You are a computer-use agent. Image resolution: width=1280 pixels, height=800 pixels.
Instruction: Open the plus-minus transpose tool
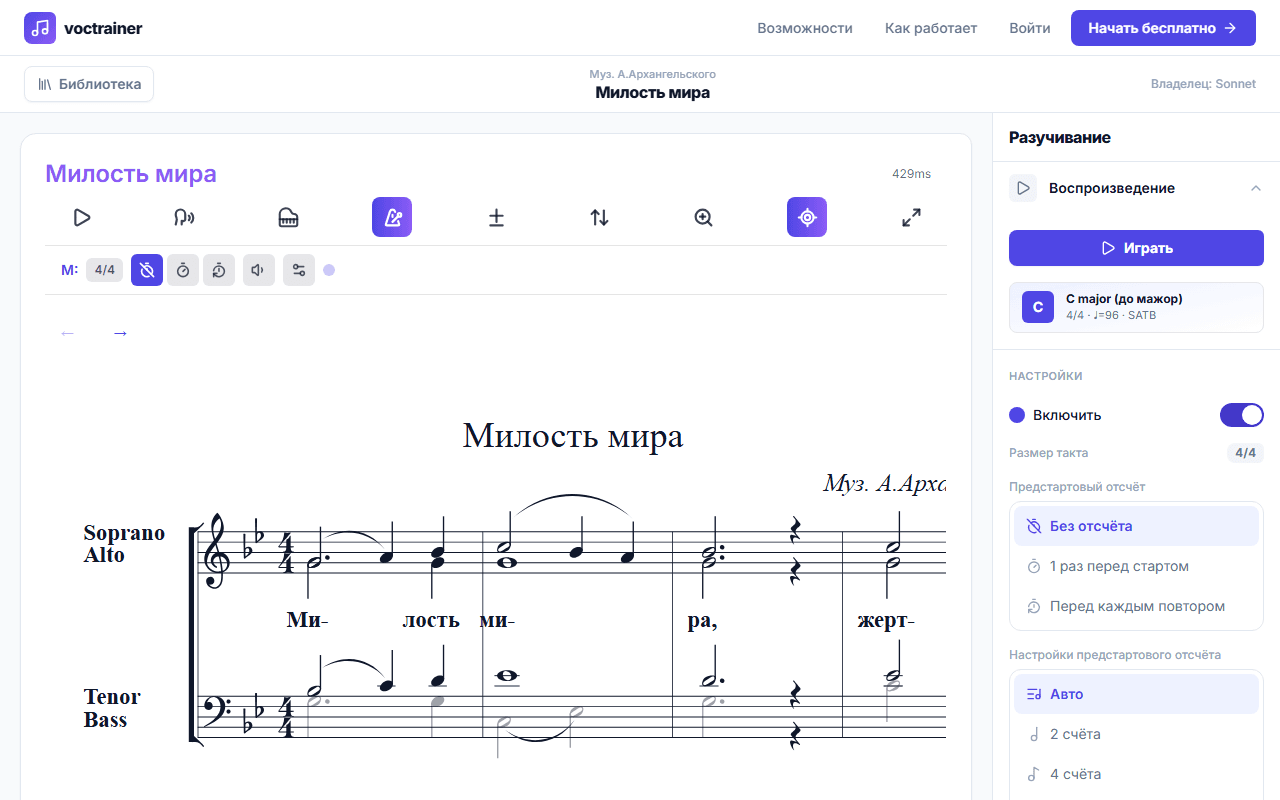496,217
